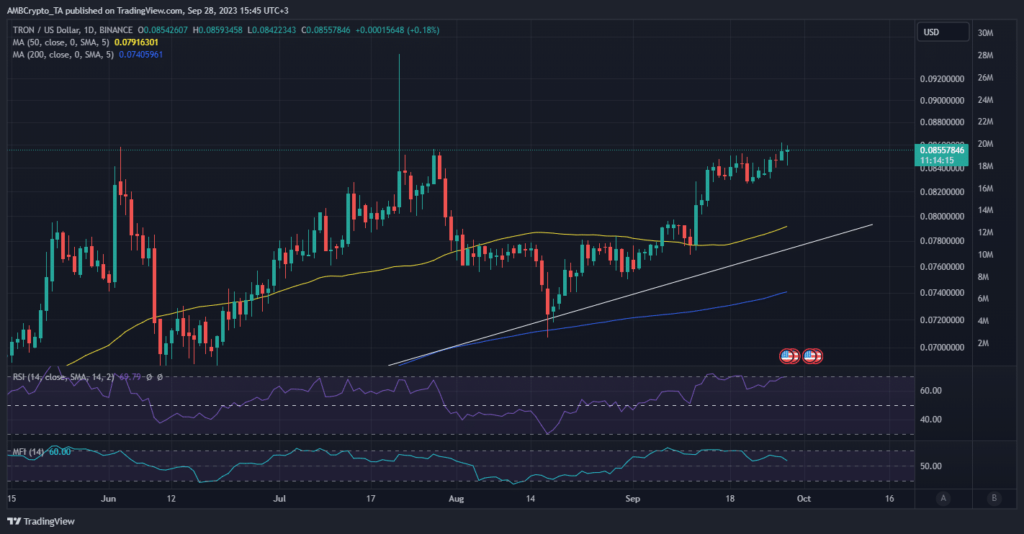
Task: Click 'Jun' on the time axis
Action: [109, 497]
